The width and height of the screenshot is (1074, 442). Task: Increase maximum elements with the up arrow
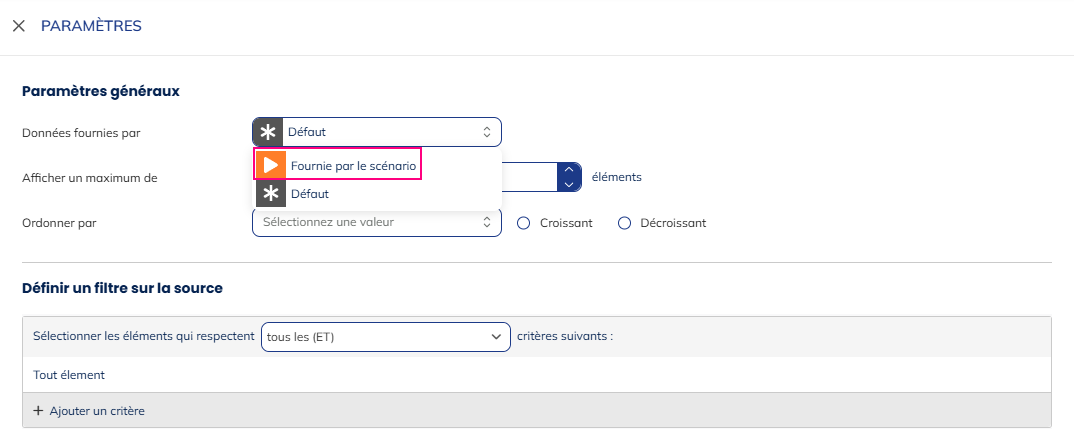click(x=569, y=170)
